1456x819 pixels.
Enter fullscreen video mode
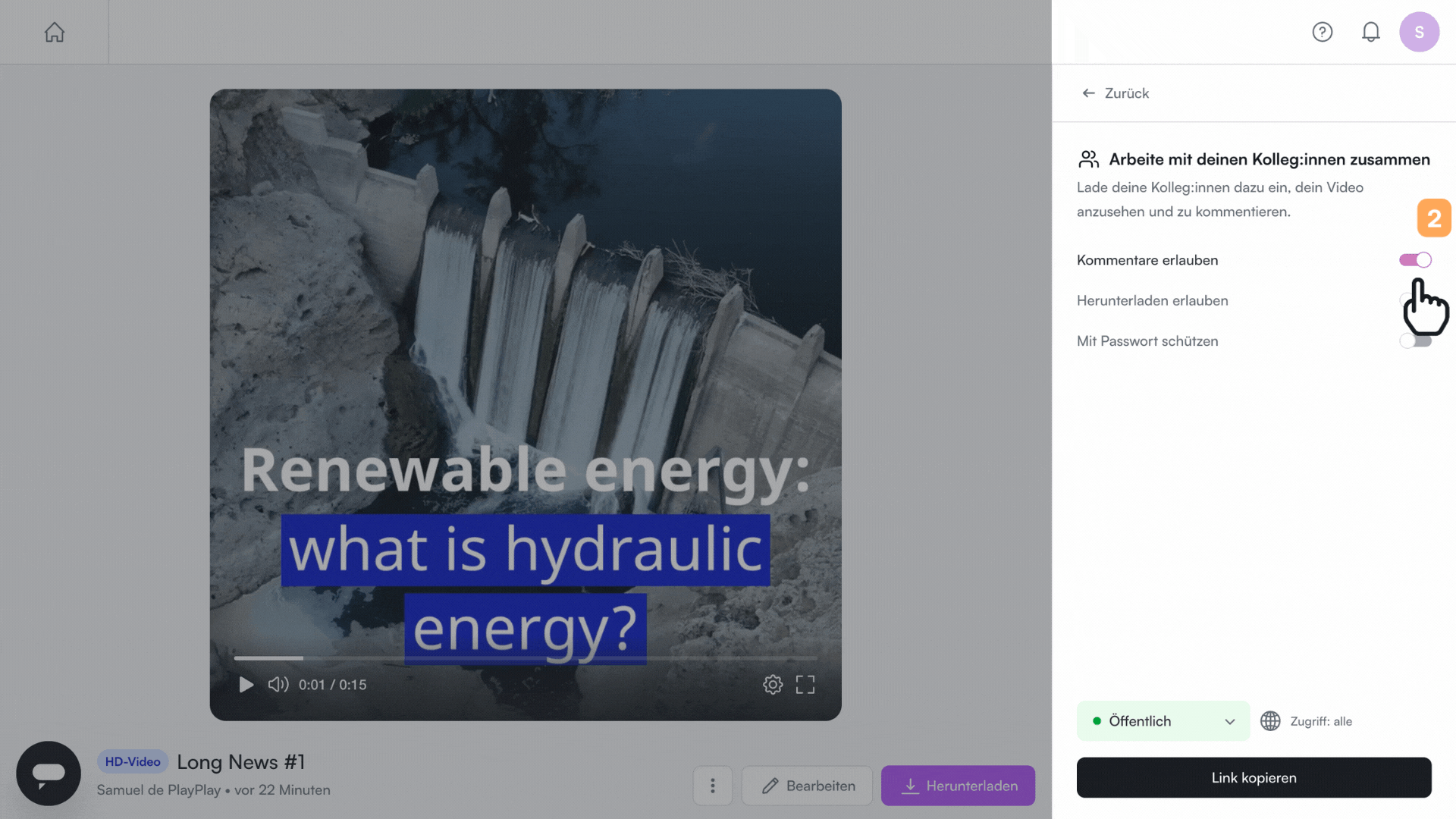805,685
